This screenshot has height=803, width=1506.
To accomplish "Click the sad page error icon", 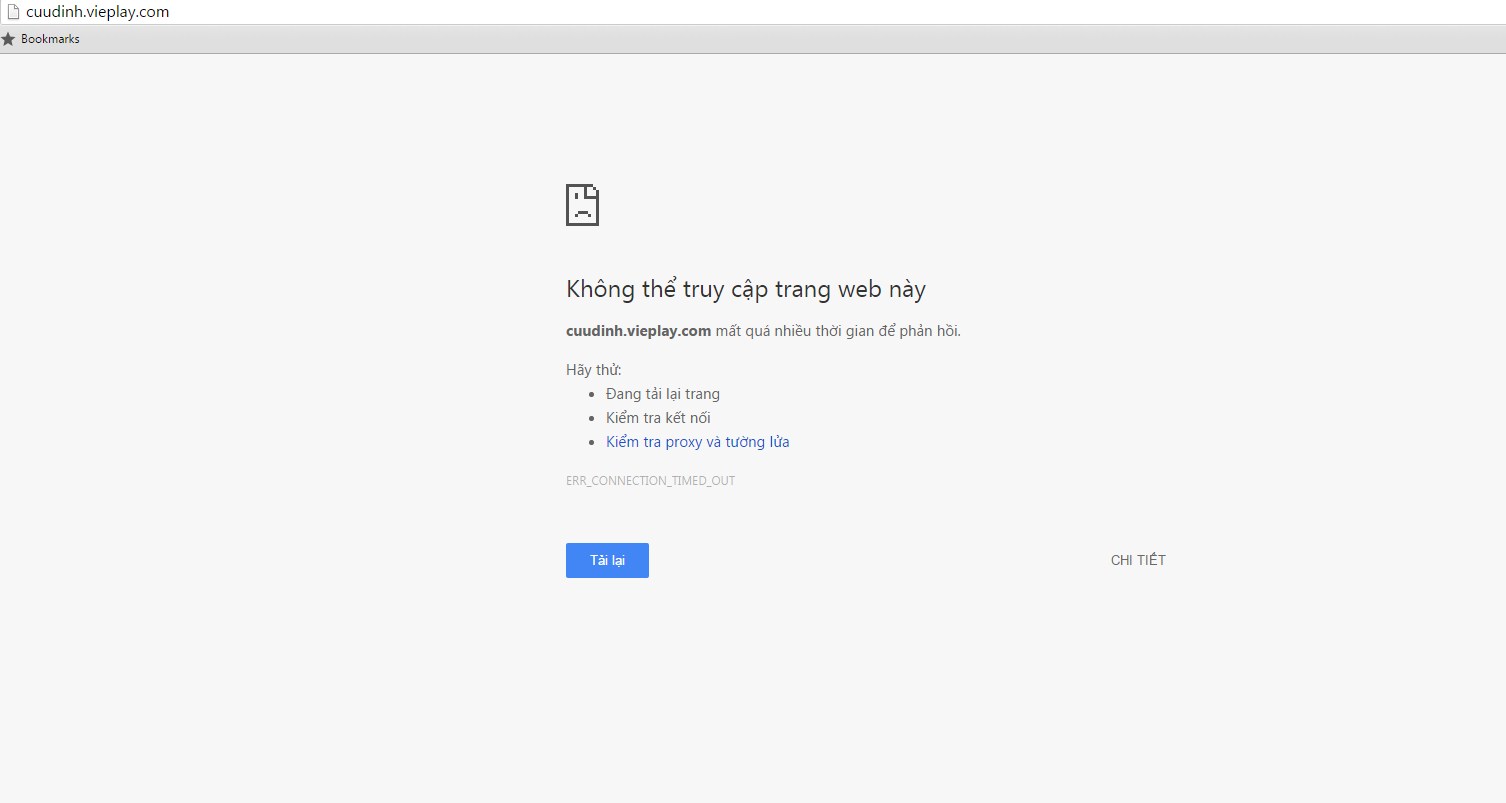I will (x=582, y=204).
